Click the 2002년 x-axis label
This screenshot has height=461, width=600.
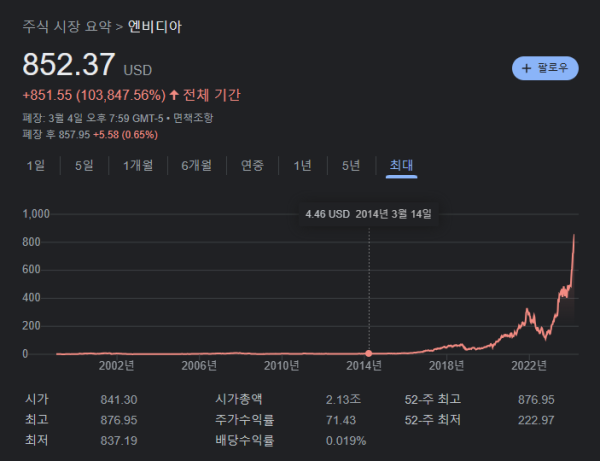[x=116, y=366]
